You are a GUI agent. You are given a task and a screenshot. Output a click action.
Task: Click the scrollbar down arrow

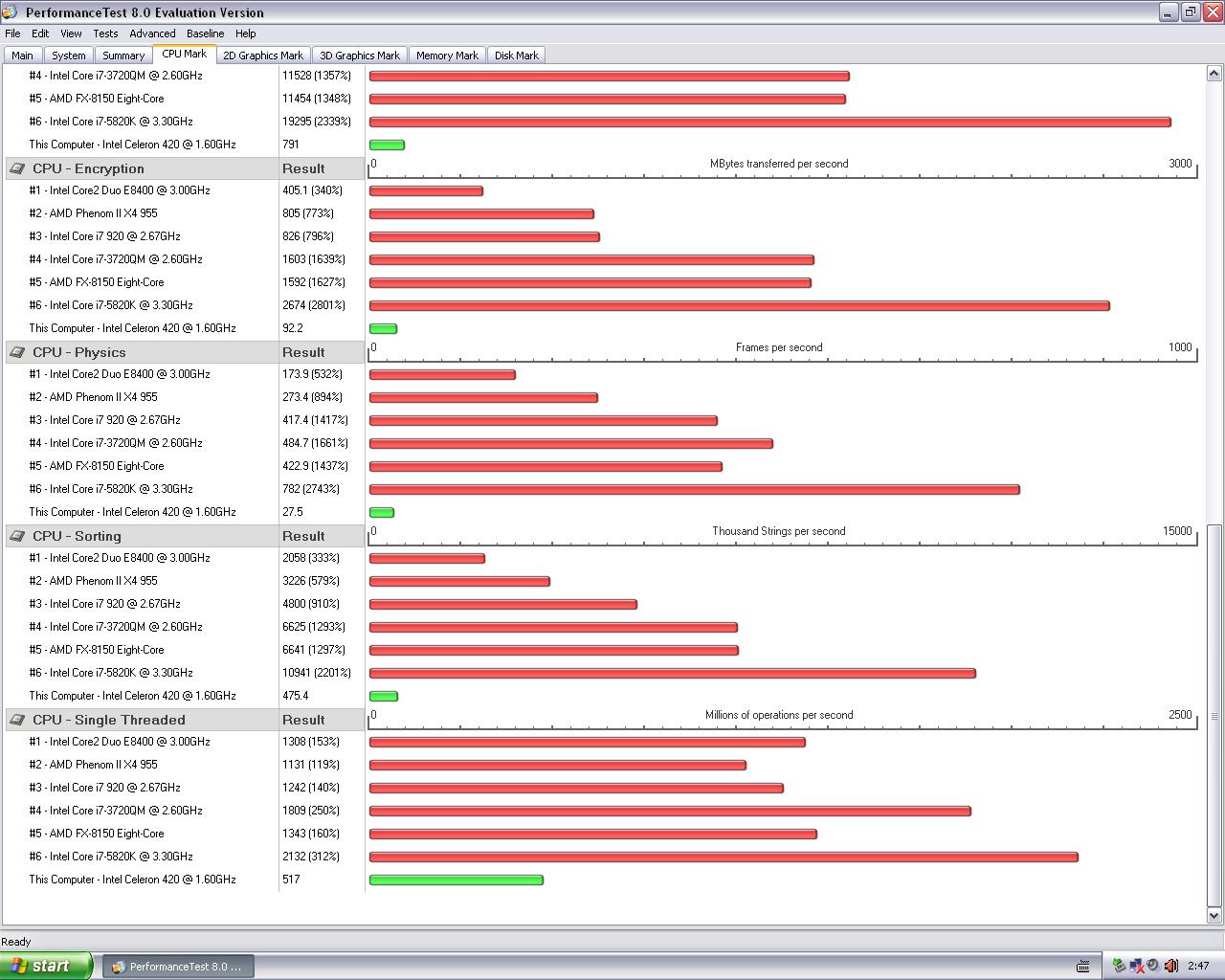(x=1214, y=916)
